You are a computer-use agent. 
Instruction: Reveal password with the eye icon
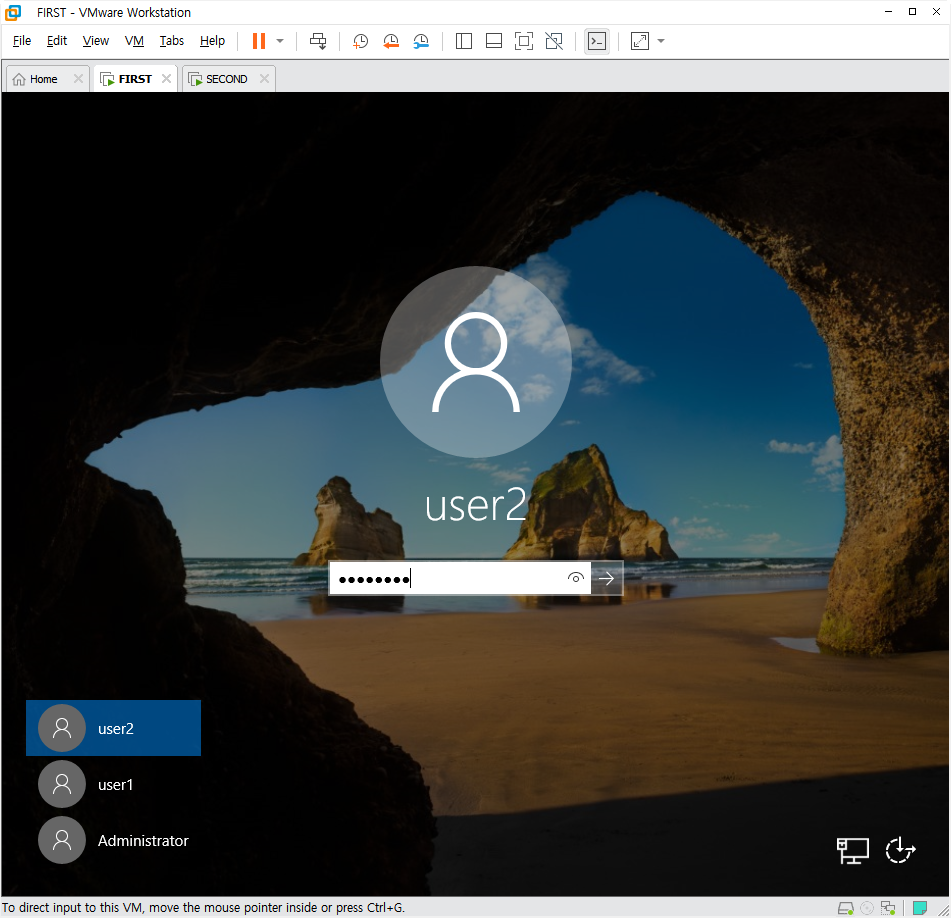pyautogui.click(x=576, y=578)
